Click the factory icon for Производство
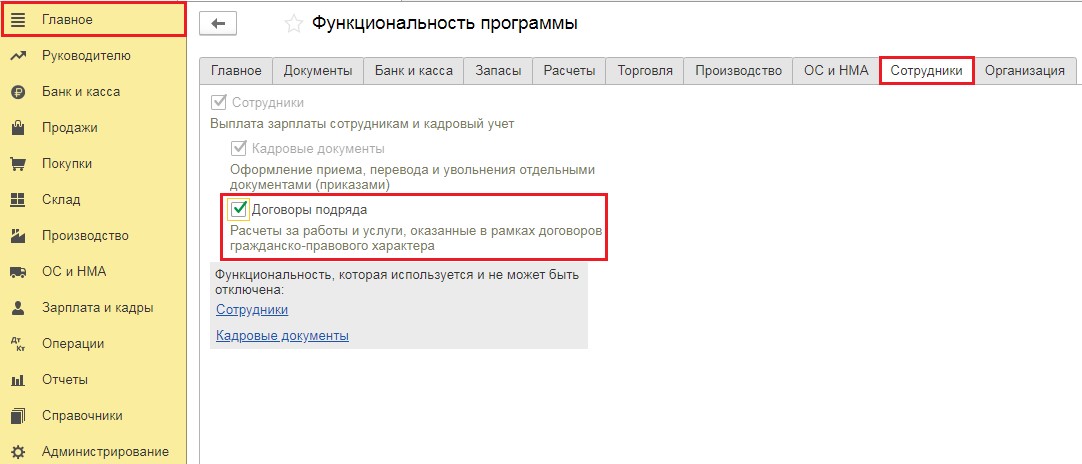 pos(18,236)
